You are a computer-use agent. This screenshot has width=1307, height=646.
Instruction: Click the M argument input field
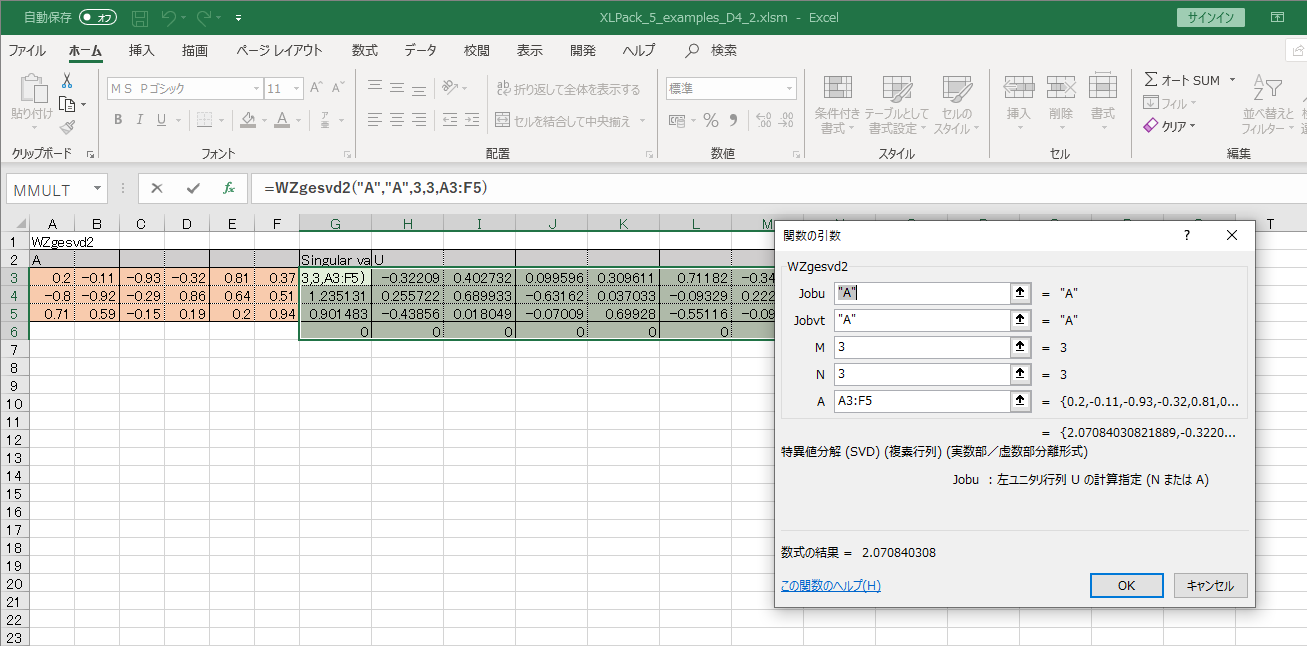click(x=920, y=347)
